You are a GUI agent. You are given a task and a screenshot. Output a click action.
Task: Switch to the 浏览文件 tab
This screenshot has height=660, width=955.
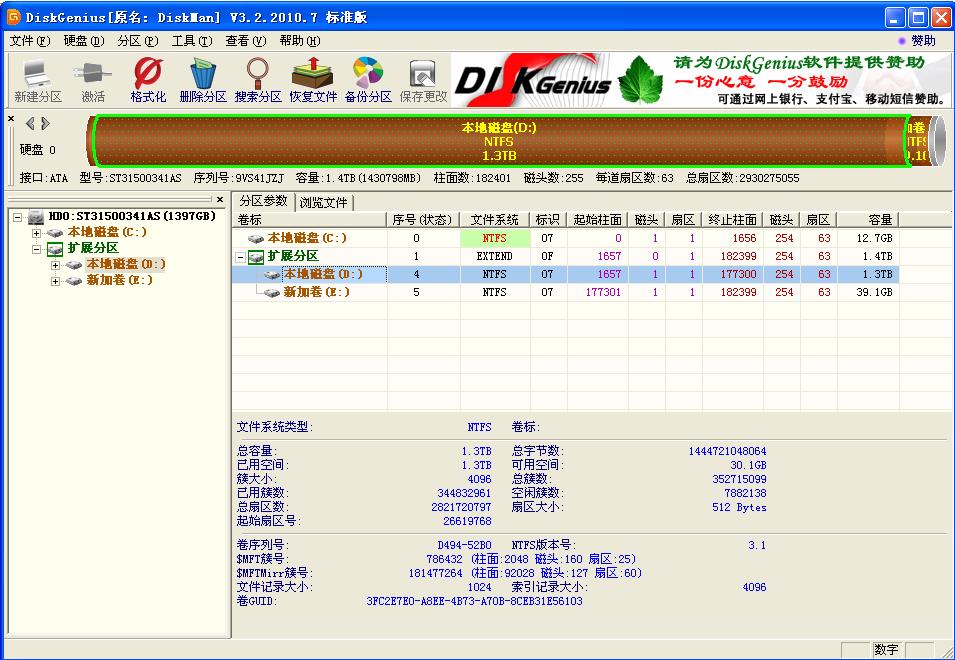point(323,202)
